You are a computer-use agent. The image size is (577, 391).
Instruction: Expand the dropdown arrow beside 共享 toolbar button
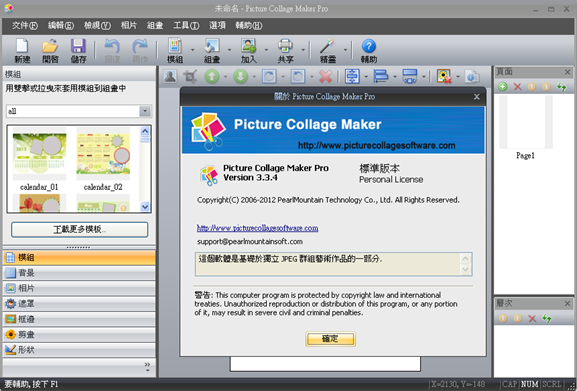303,50
